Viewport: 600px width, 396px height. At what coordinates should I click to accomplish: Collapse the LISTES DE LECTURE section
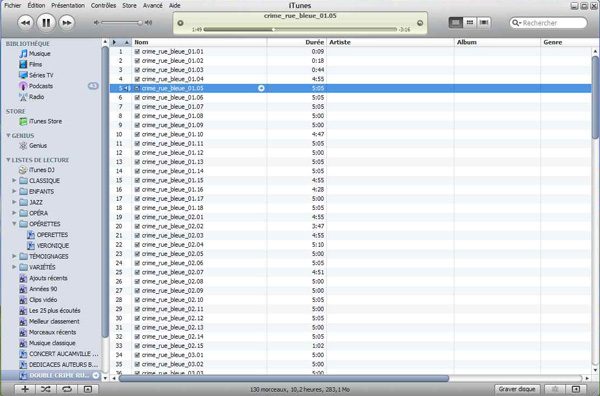8,160
